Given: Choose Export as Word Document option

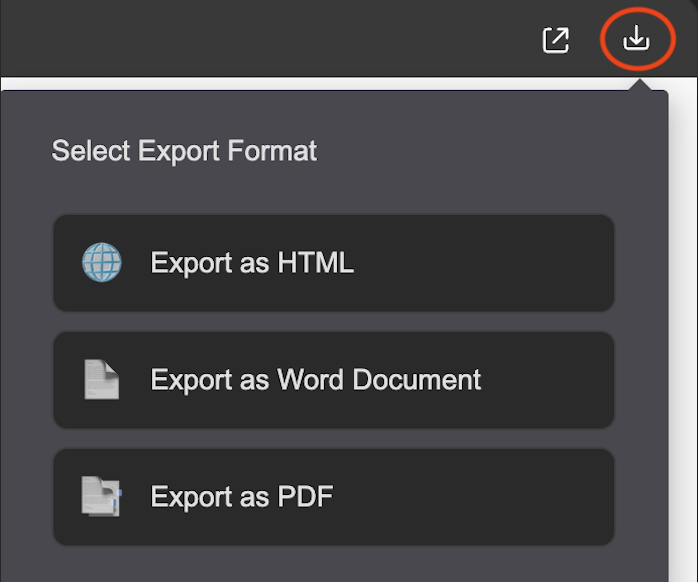Looking at the screenshot, I should coord(334,380).
